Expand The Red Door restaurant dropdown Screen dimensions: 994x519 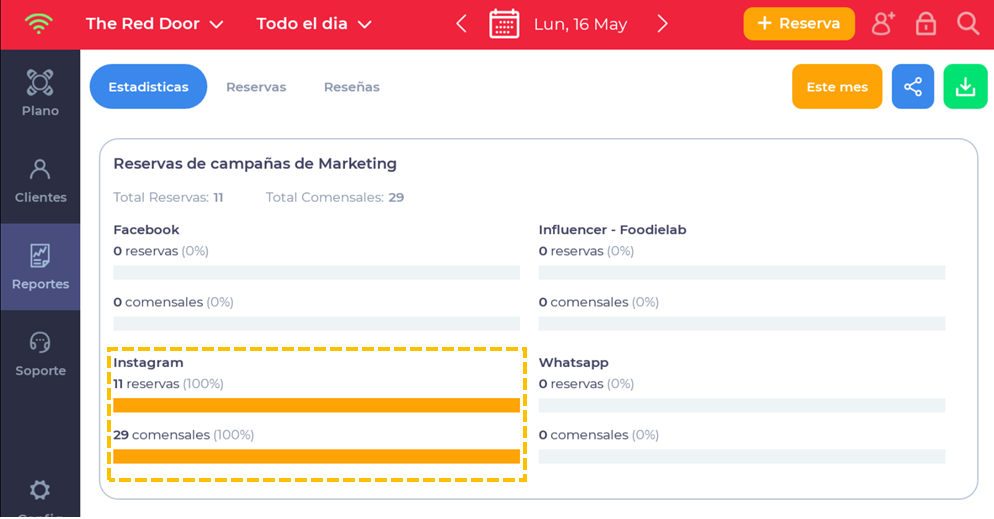click(x=154, y=24)
